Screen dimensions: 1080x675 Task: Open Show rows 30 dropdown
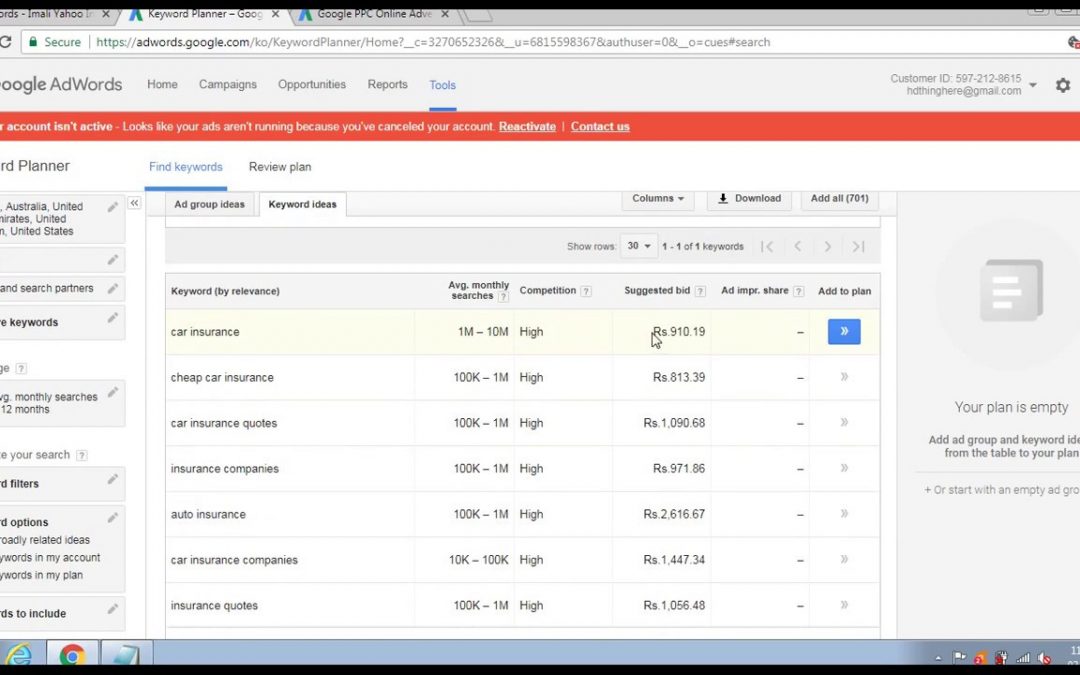[638, 246]
